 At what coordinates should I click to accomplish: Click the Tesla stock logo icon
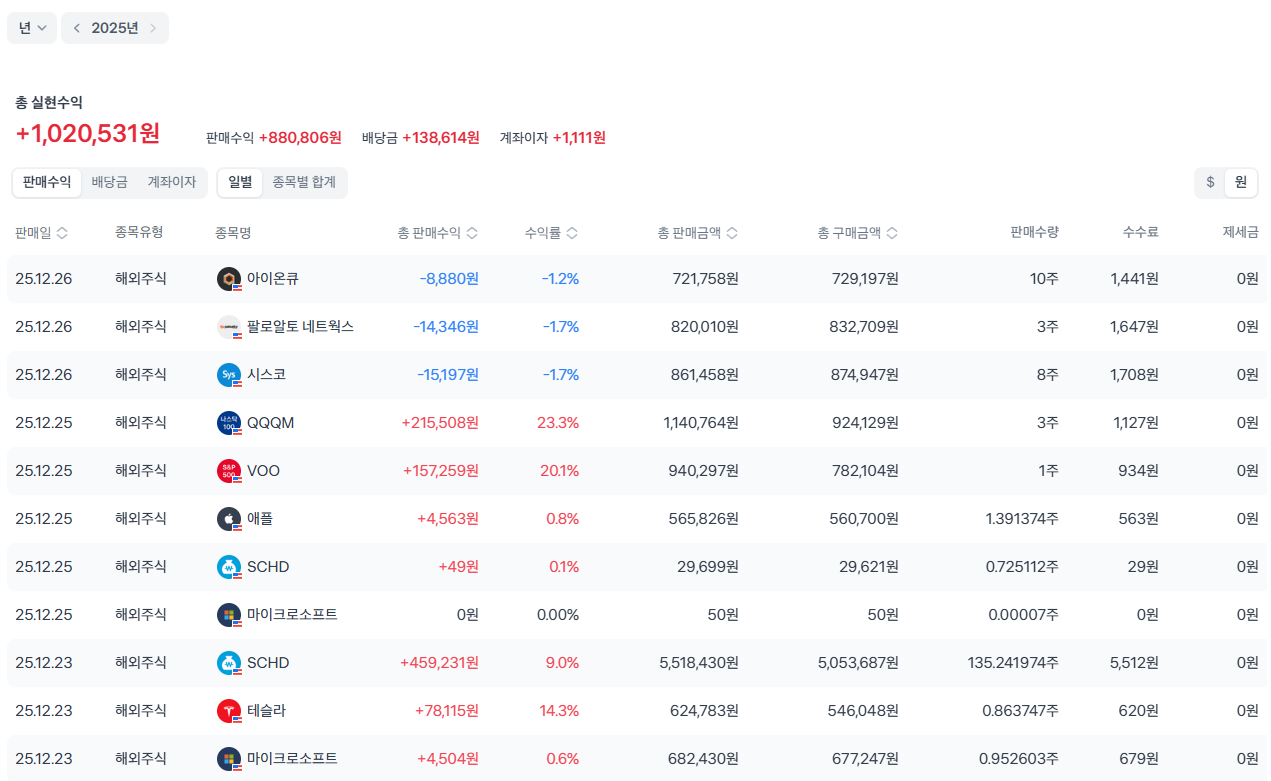coord(229,711)
